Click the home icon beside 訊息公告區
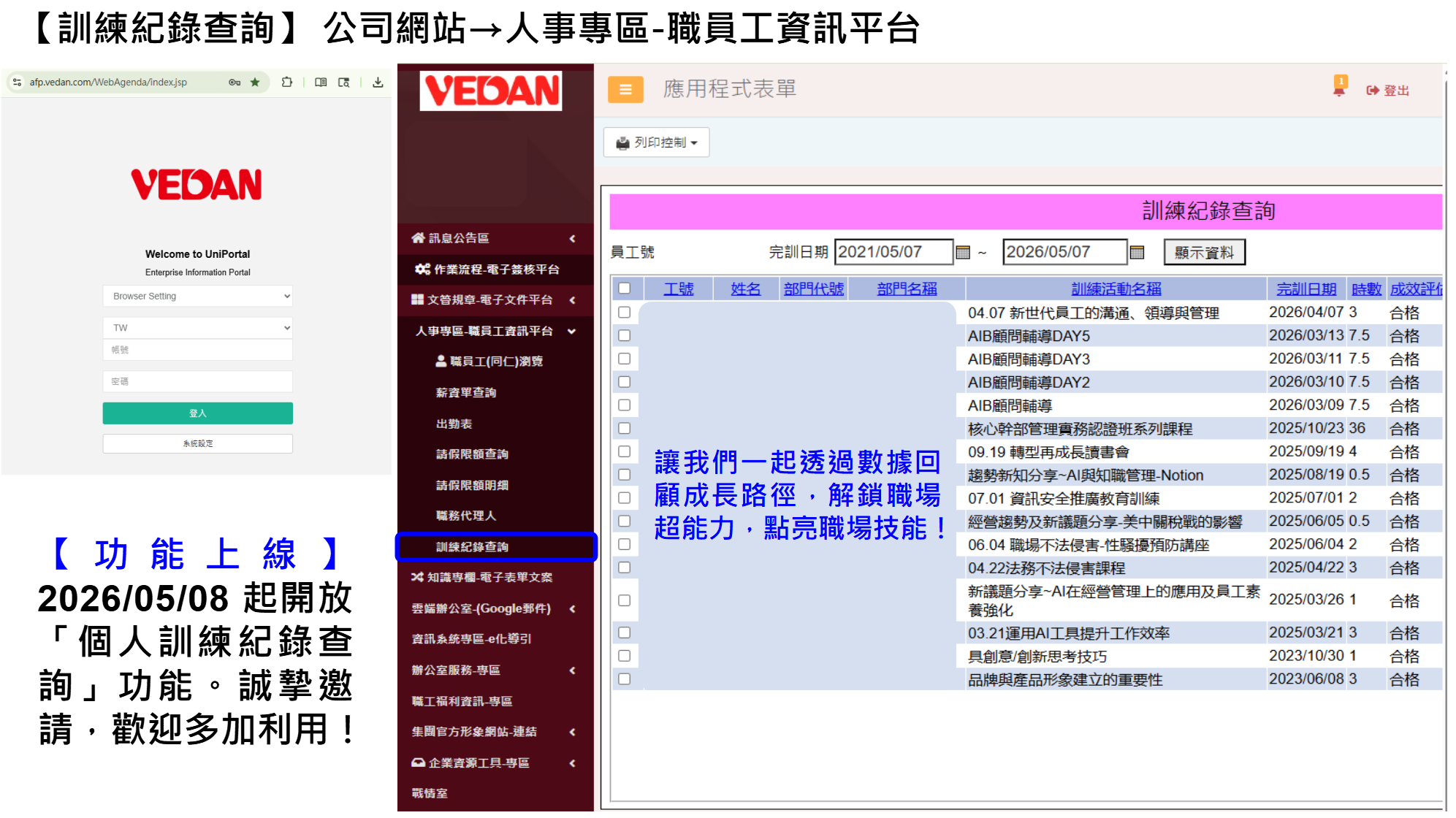 (418, 238)
